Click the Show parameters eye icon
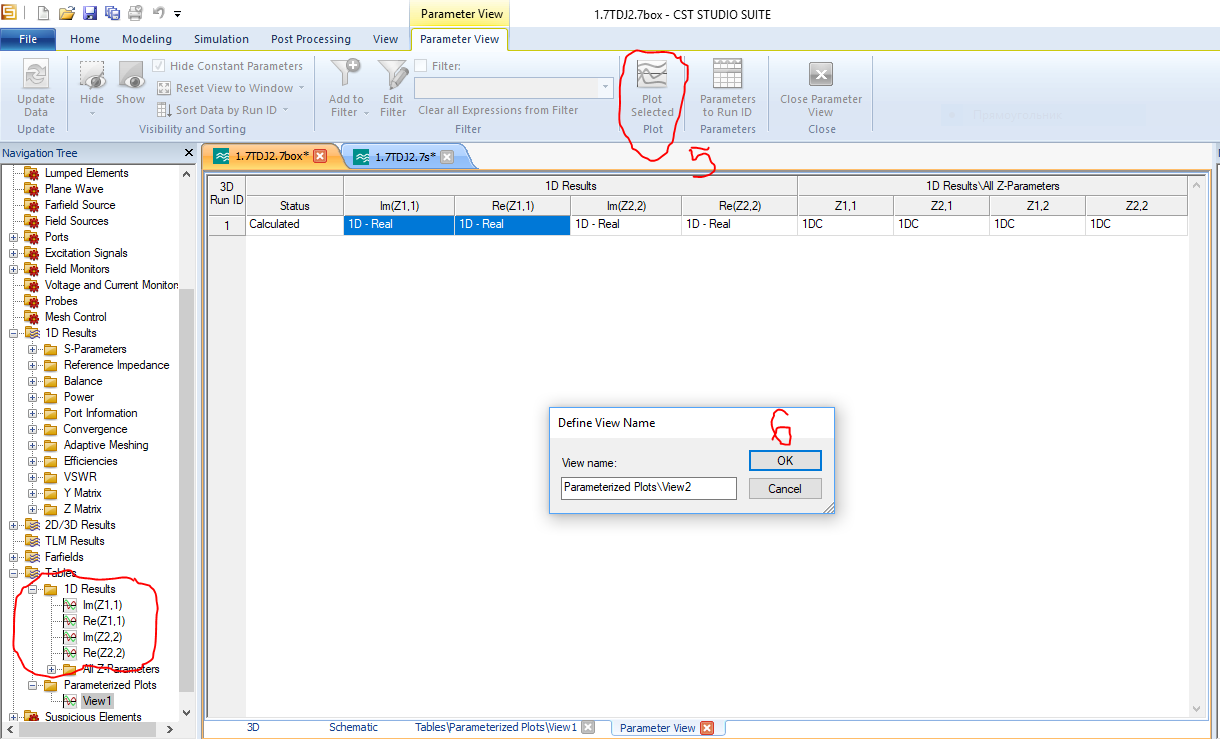 click(x=131, y=75)
